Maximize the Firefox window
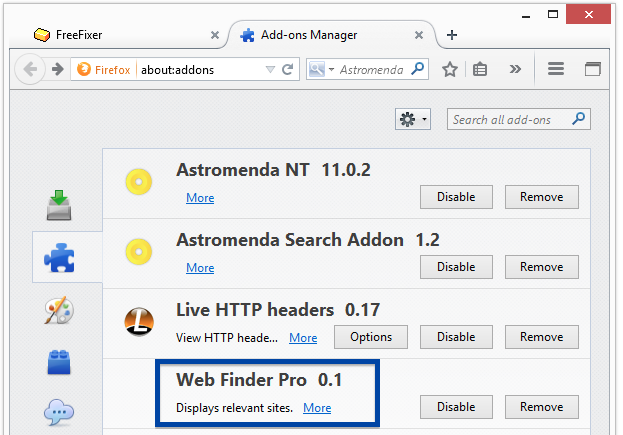Image resolution: width=623 pixels, height=435 pixels. [x=553, y=14]
